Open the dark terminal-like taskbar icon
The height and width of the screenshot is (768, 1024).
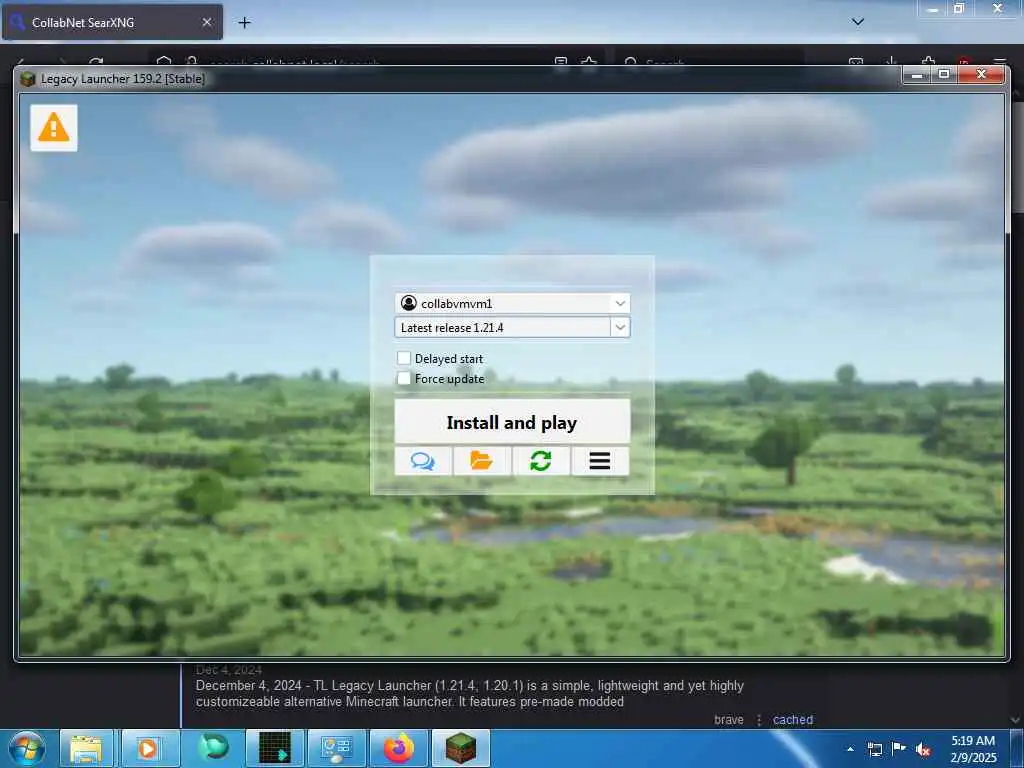275,748
